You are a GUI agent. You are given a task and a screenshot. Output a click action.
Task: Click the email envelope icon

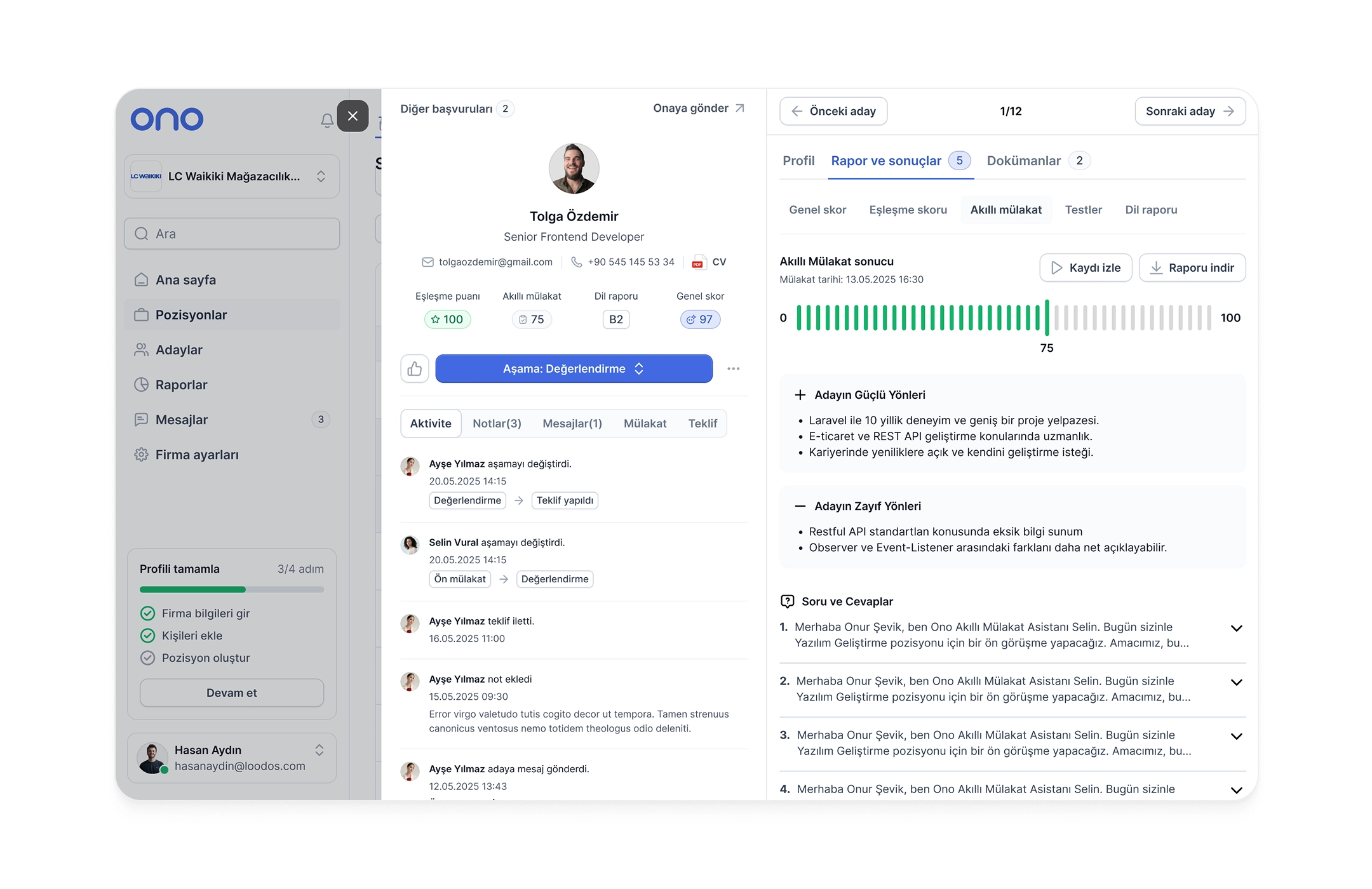[428, 262]
